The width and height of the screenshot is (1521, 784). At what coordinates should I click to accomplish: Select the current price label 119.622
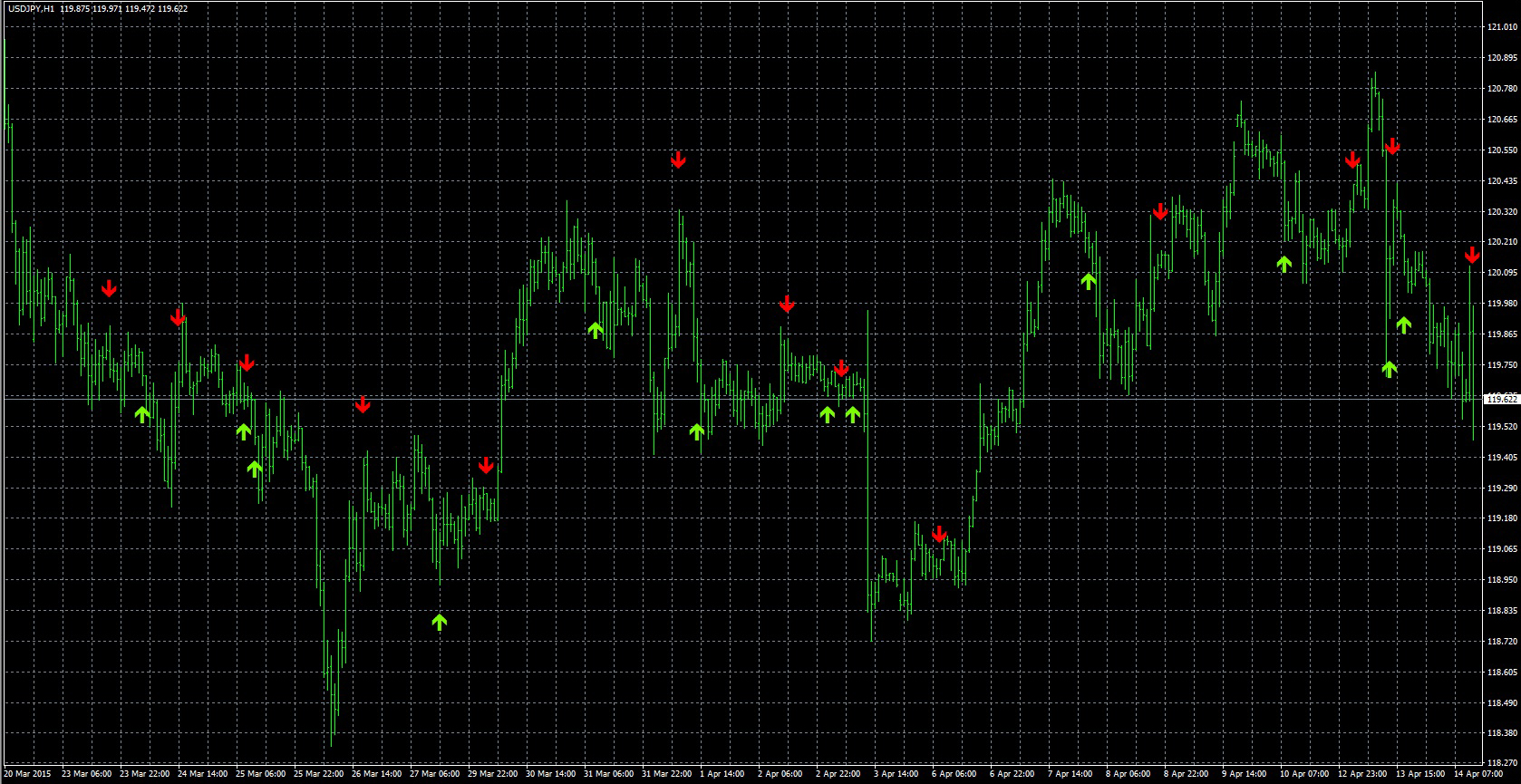click(x=1502, y=399)
